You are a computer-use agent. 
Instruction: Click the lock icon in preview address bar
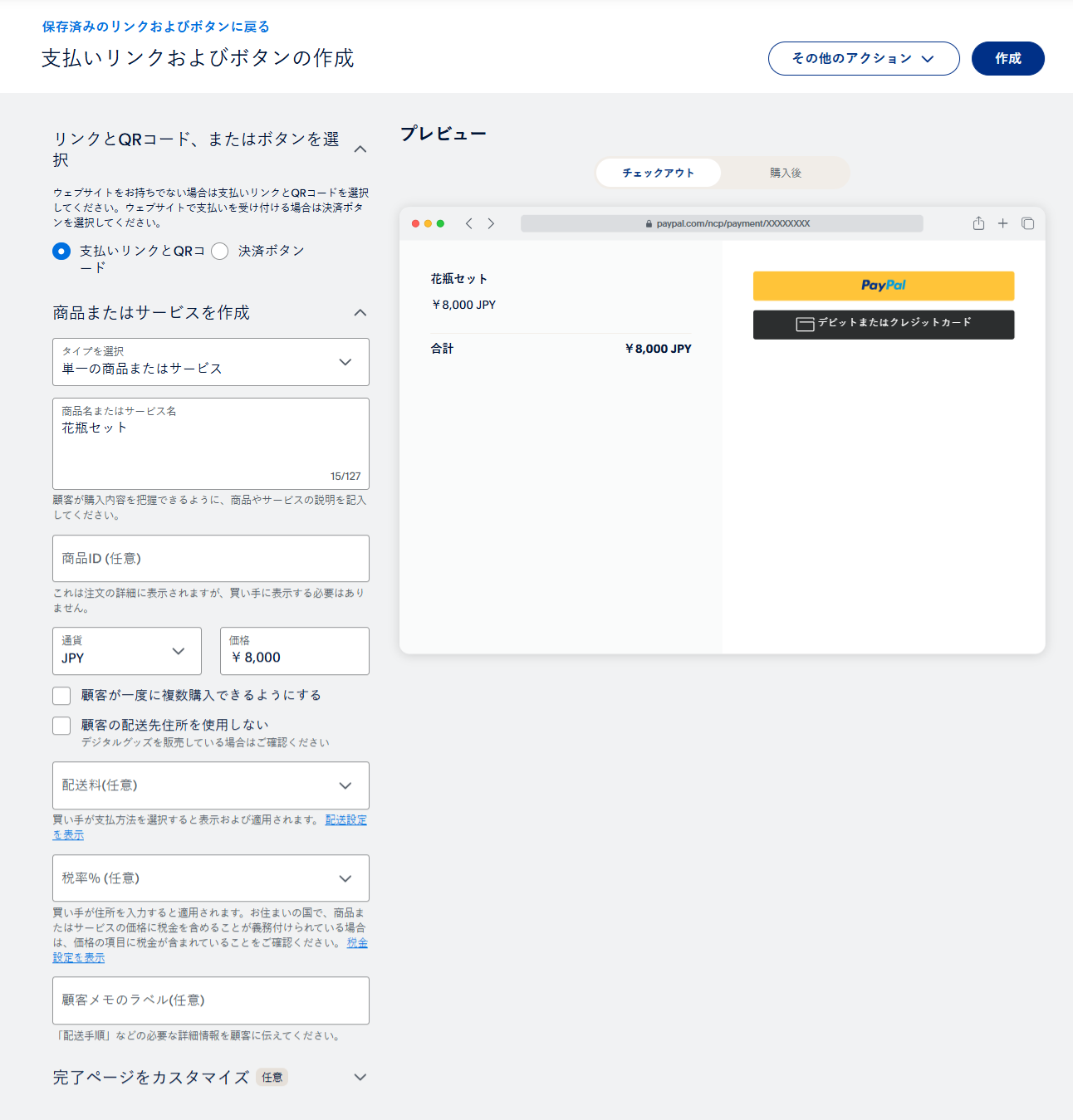[649, 224]
